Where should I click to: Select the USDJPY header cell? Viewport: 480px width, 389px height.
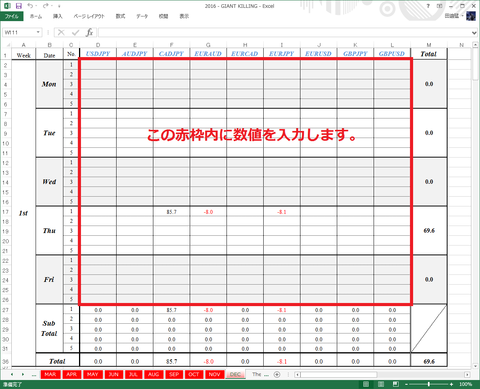click(x=98, y=54)
